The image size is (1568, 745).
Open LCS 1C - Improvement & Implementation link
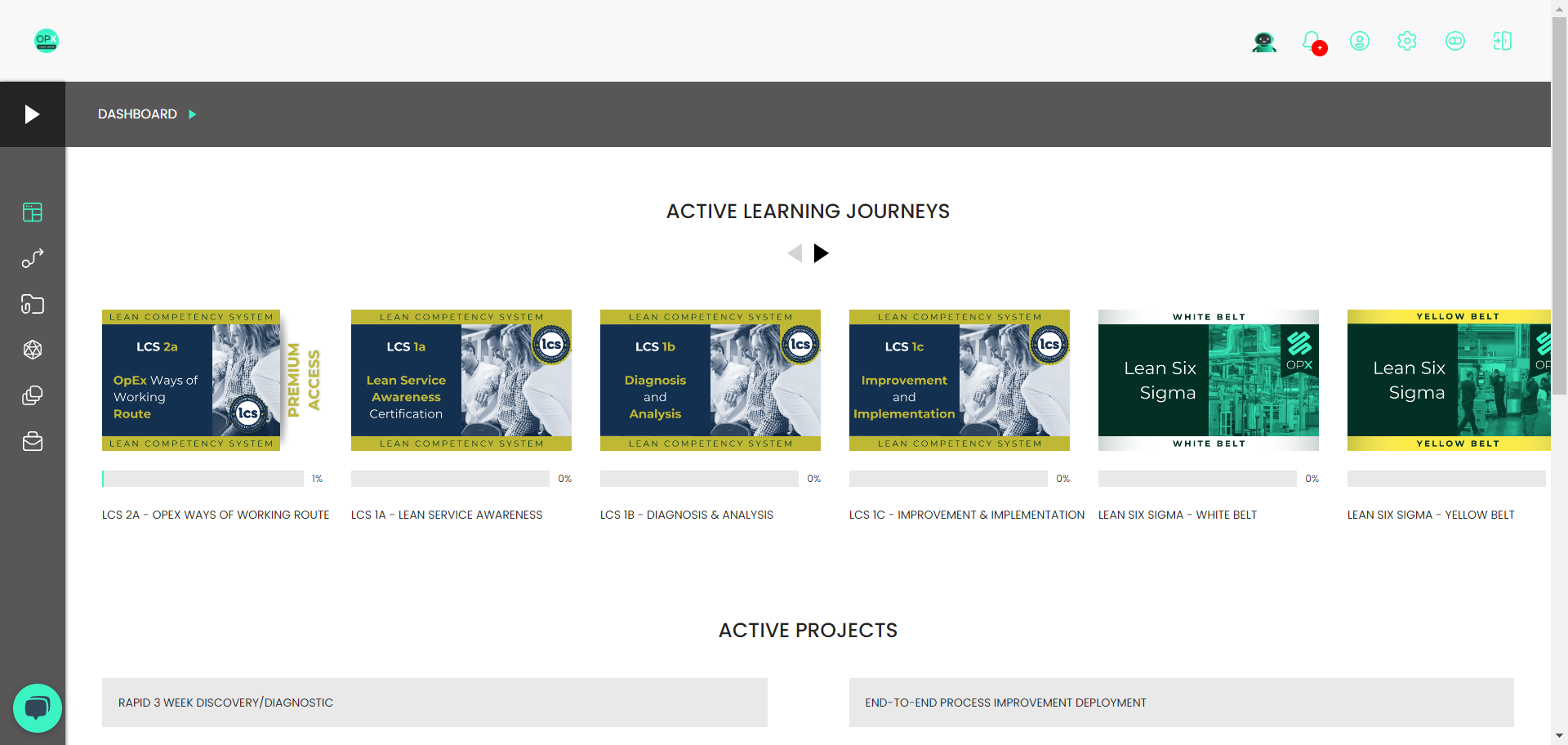click(967, 515)
